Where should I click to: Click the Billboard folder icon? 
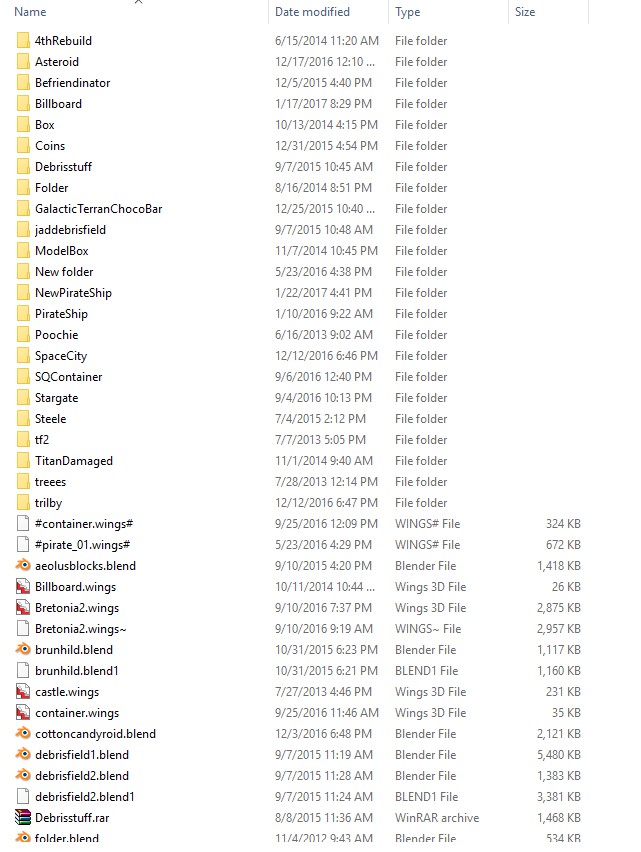pos(23,104)
